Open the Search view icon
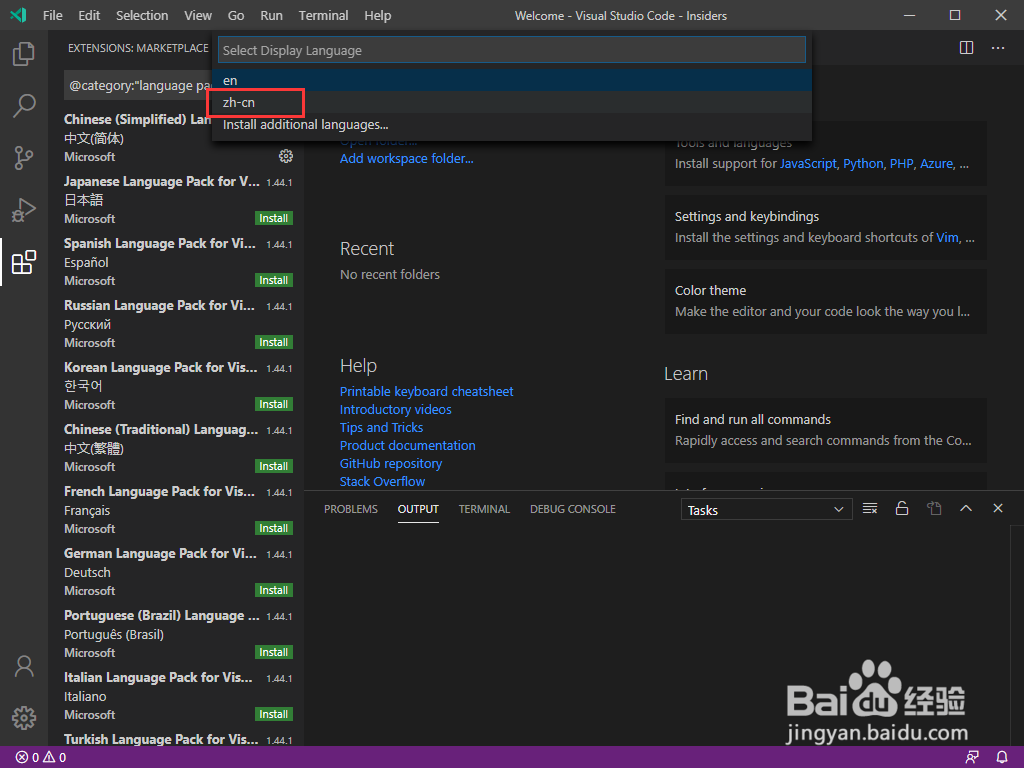1024x768 pixels. tap(24, 105)
